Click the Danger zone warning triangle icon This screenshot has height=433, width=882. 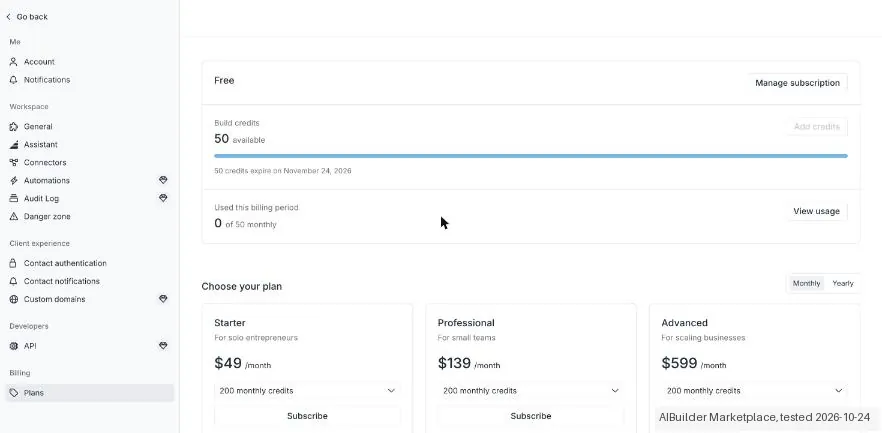pyautogui.click(x=14, y=216)
